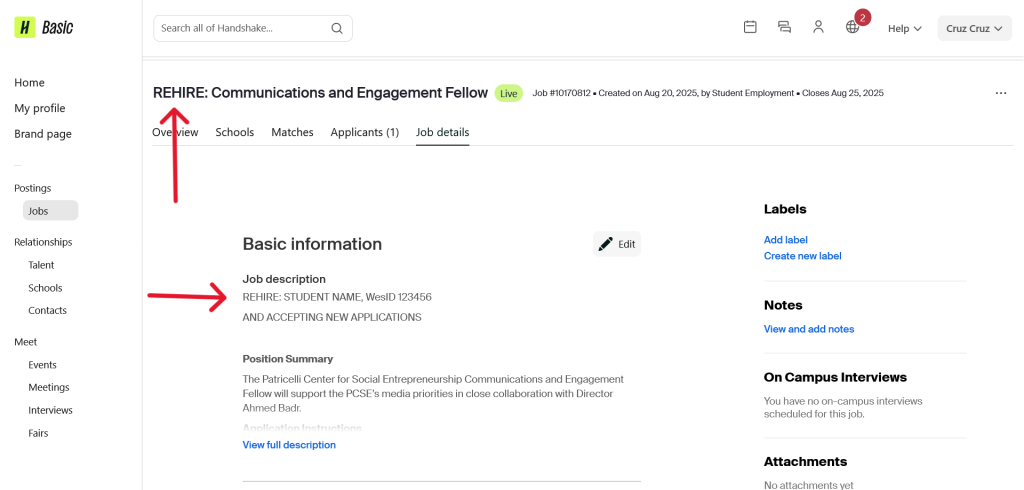Open View and add notes link
This screenshot has height=490, width=1024.
pyautogui.click(x=808, y=329)
